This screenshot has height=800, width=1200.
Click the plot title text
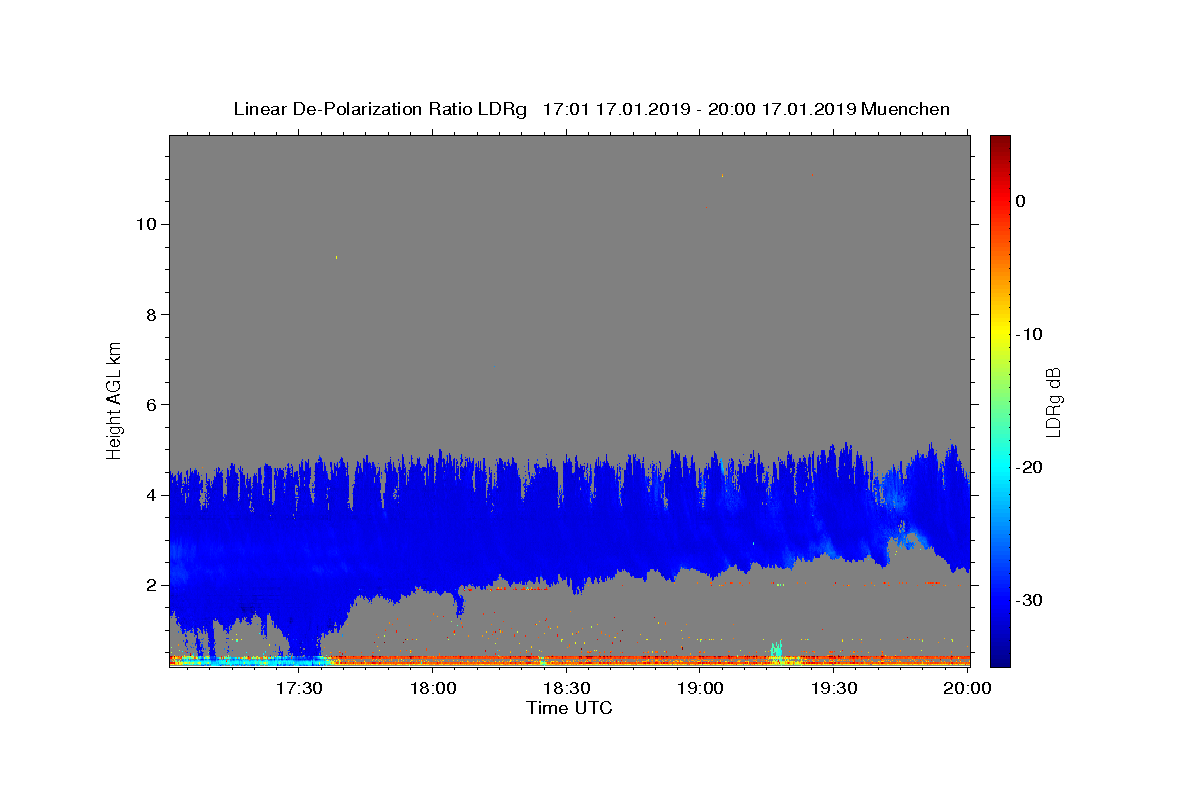tap(591, 109)
